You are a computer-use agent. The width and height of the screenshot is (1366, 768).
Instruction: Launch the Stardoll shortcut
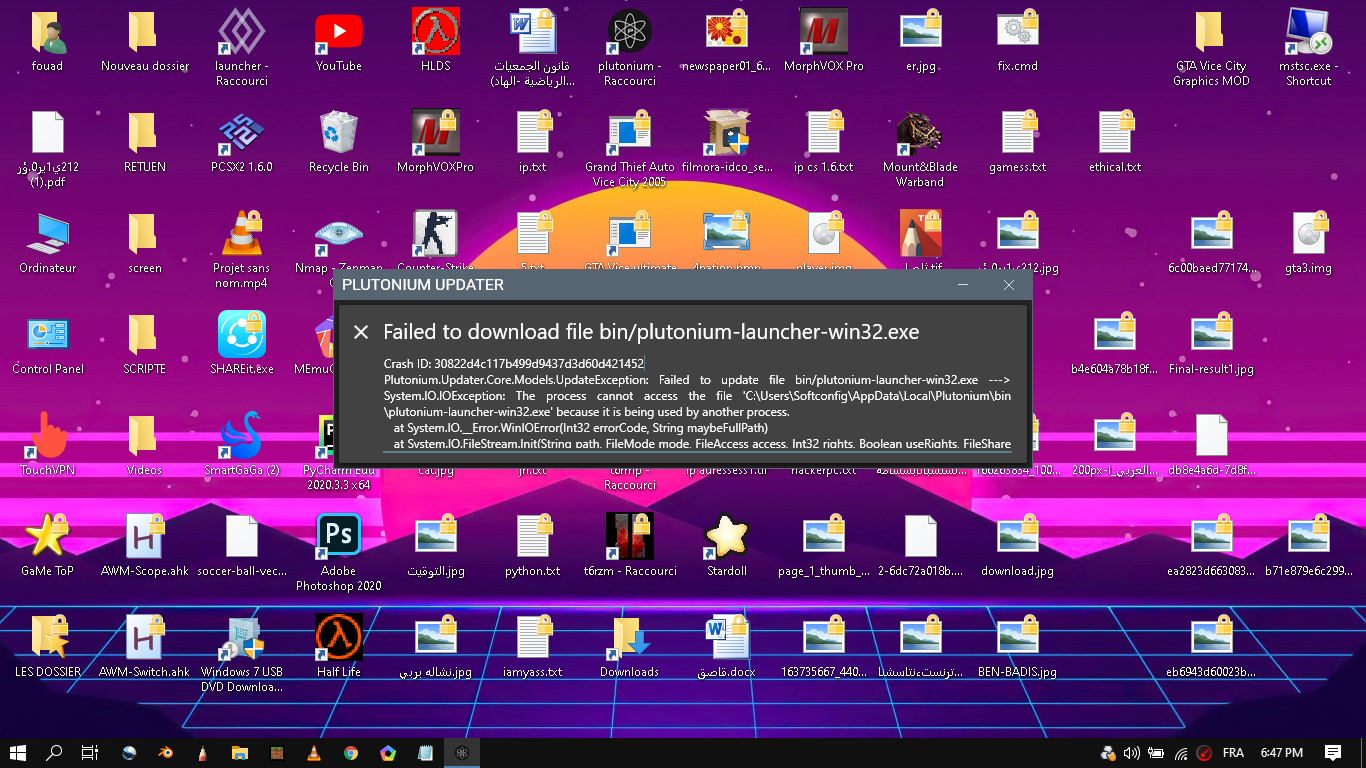tap(726, 546)
